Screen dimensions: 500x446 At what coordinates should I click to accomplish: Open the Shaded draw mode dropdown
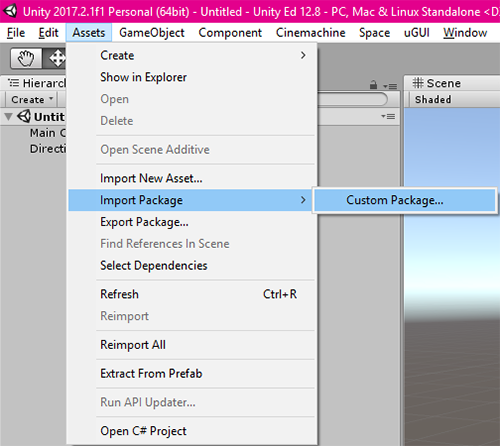[x=433, y=99]
